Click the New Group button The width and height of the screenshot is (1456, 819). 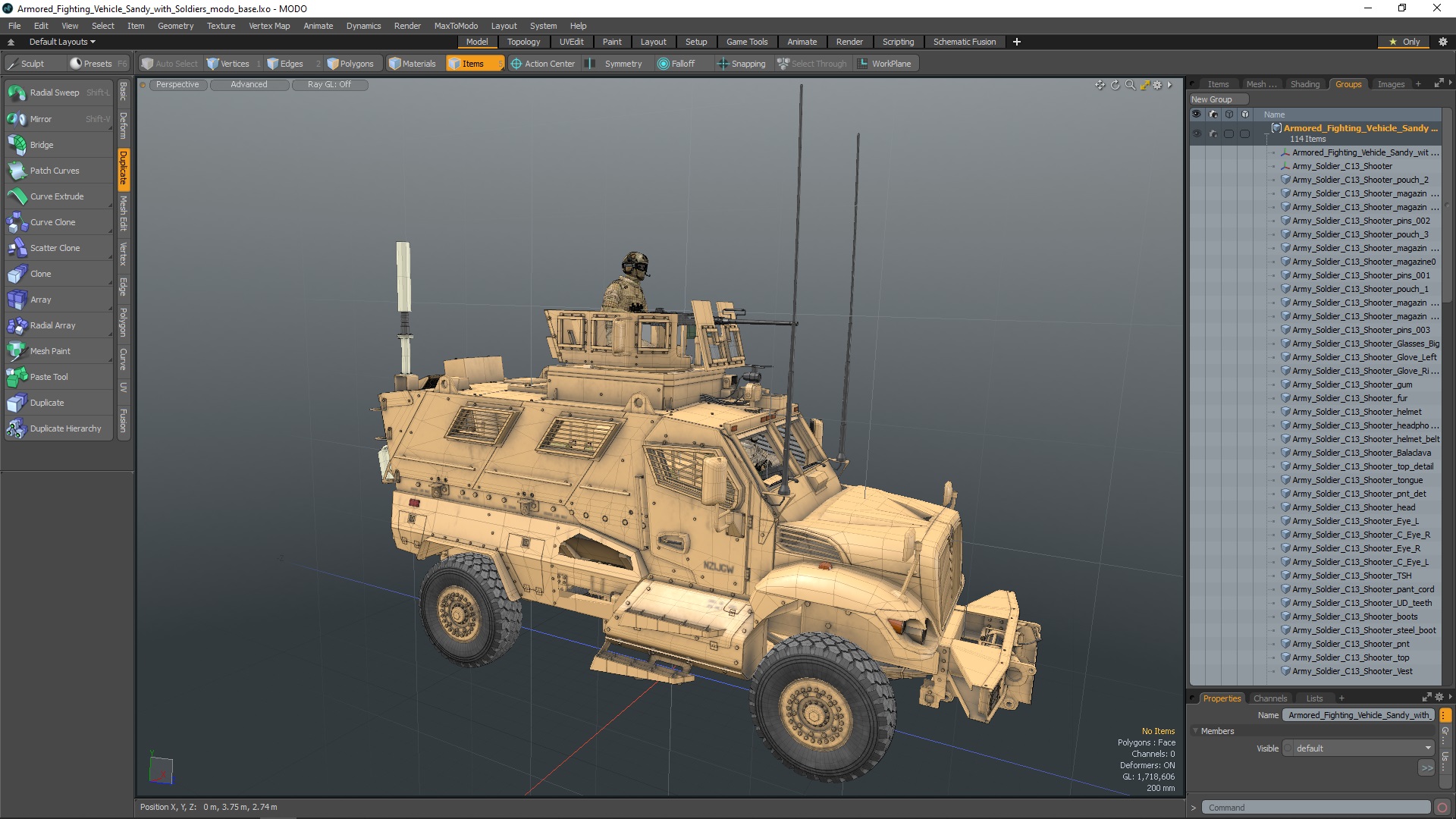point(1217,99)
